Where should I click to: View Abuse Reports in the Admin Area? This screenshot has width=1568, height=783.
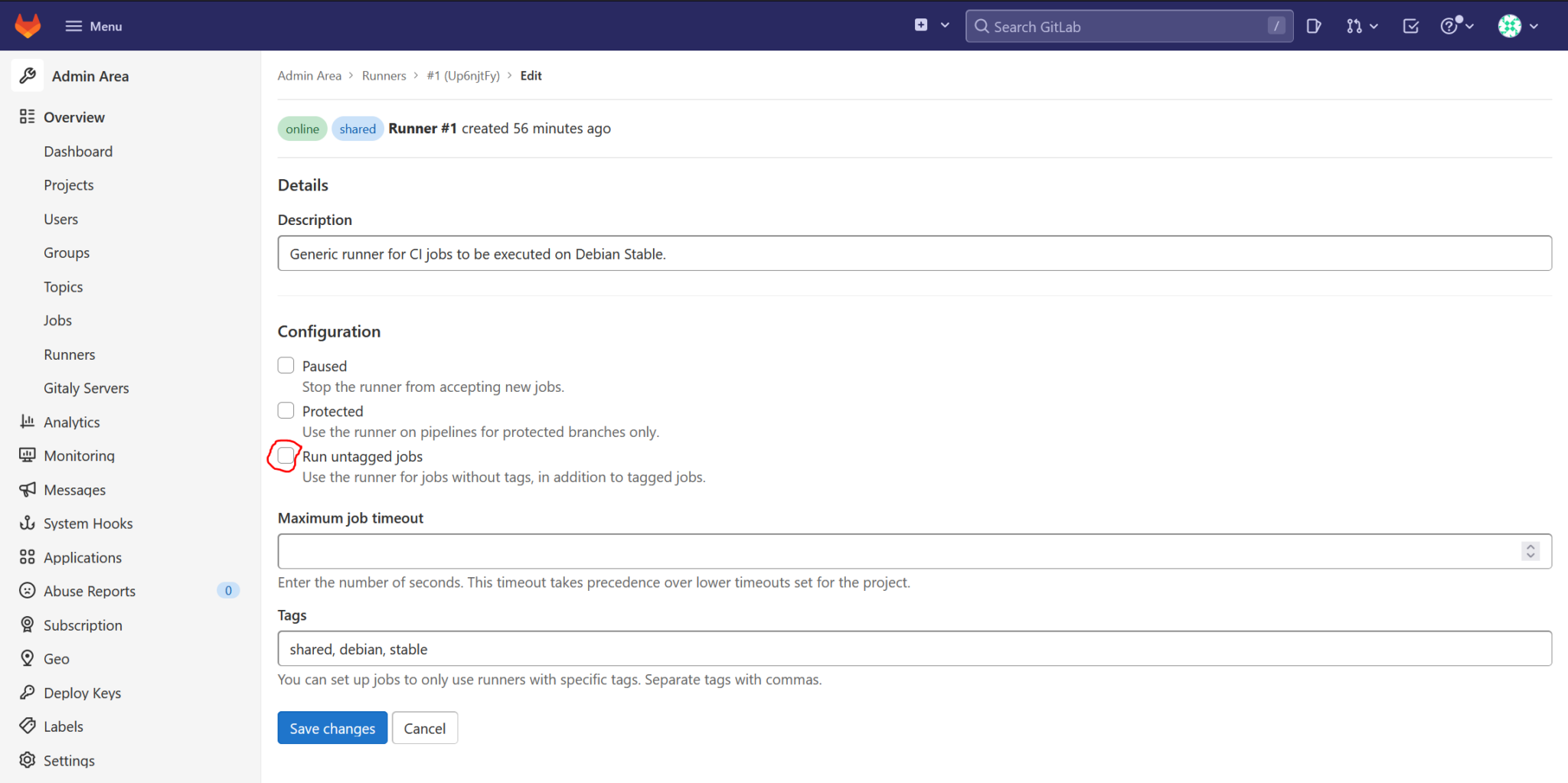click(89, 590)
